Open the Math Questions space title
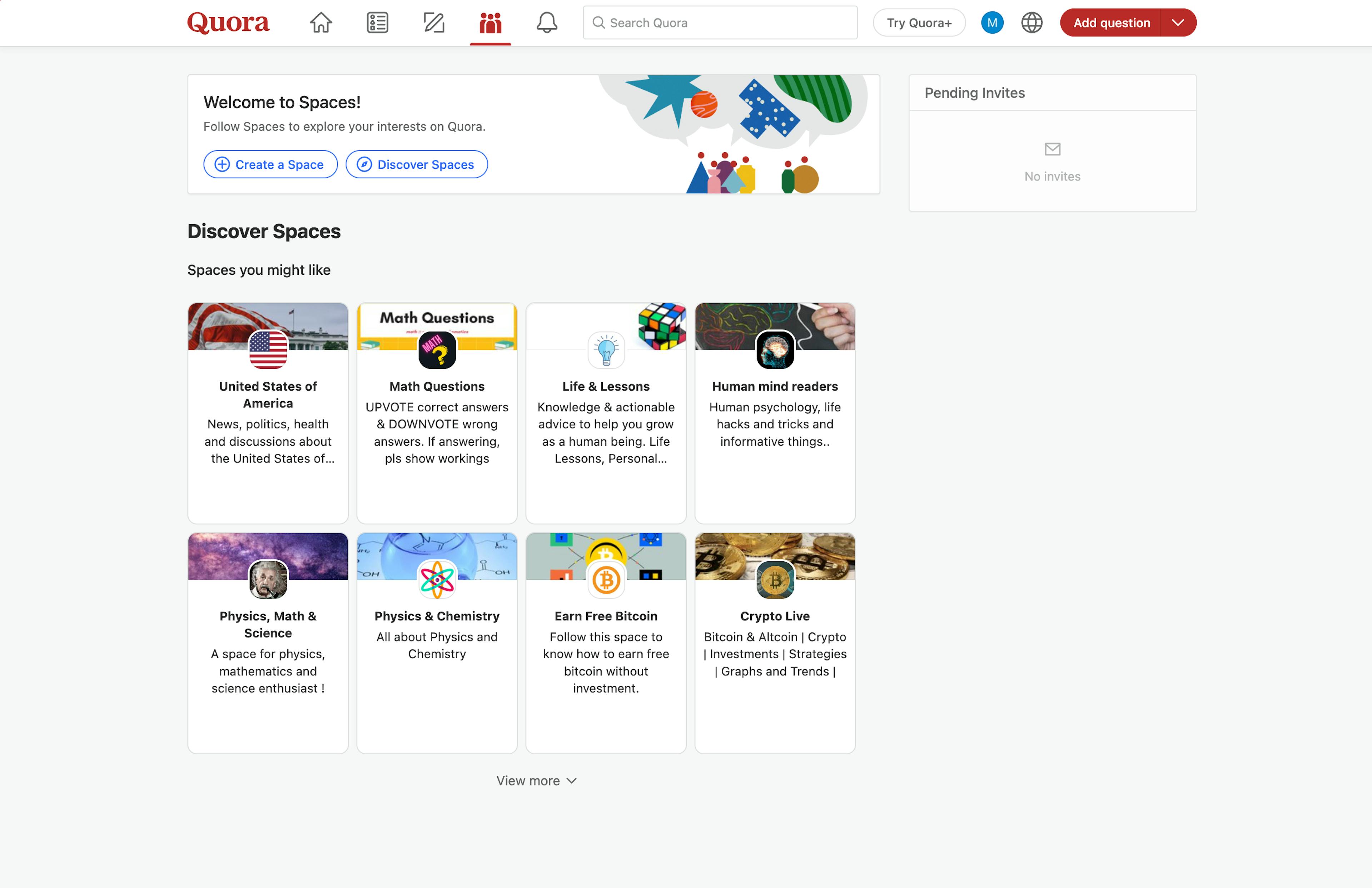The image size is (1372, 888). pos(437,386)
